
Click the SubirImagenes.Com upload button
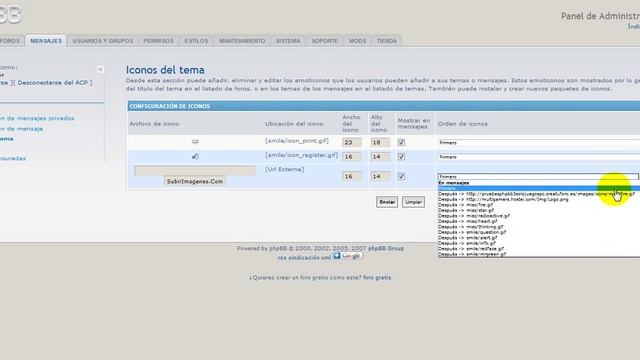(x=195, y=181)
